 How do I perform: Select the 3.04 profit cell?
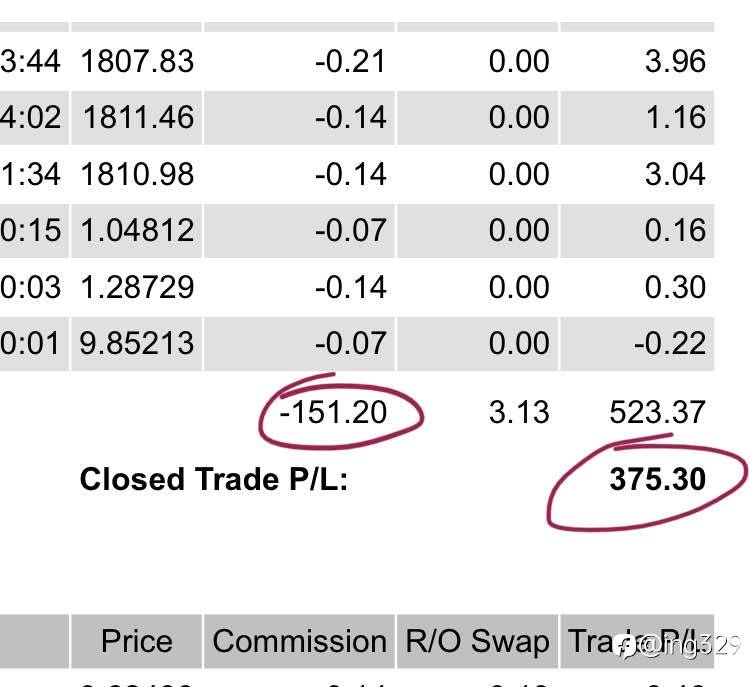[675, 174]
